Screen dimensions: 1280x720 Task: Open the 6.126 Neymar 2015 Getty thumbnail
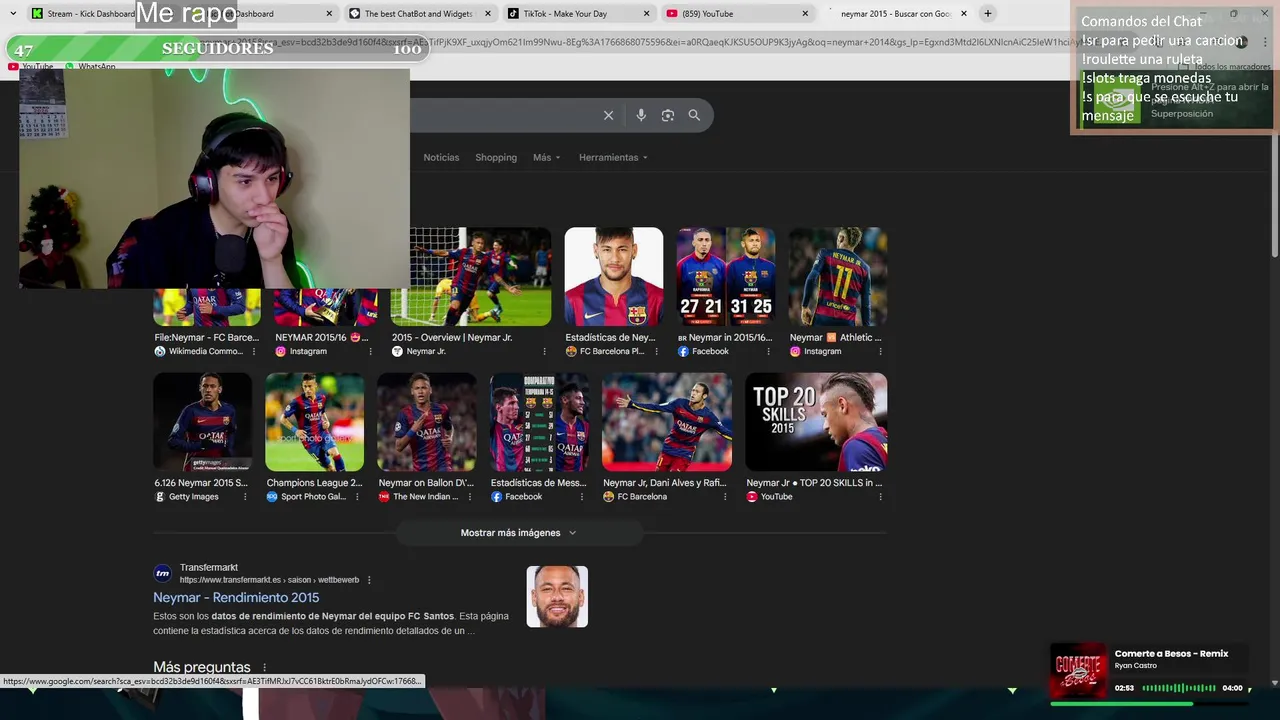(x=202, y=422)
